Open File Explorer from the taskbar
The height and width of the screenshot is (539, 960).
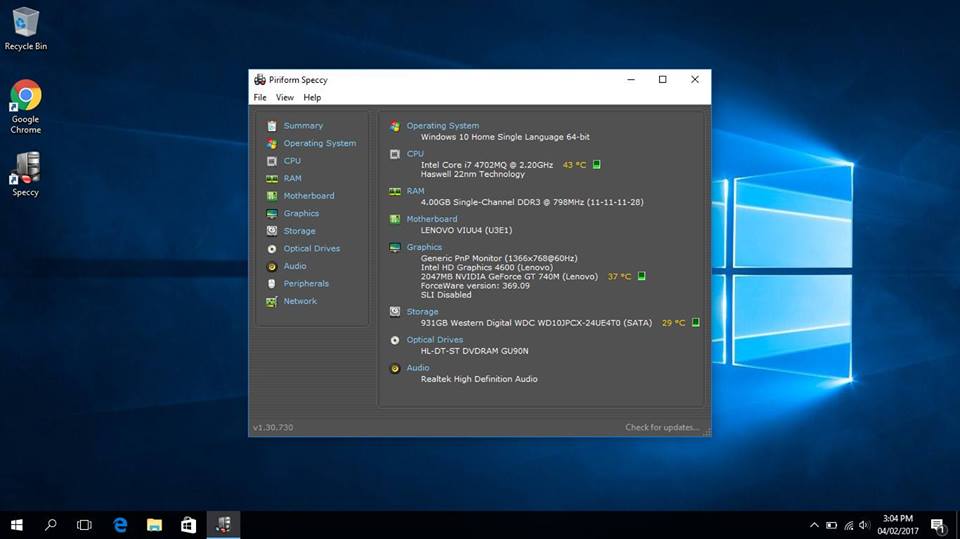154,525
